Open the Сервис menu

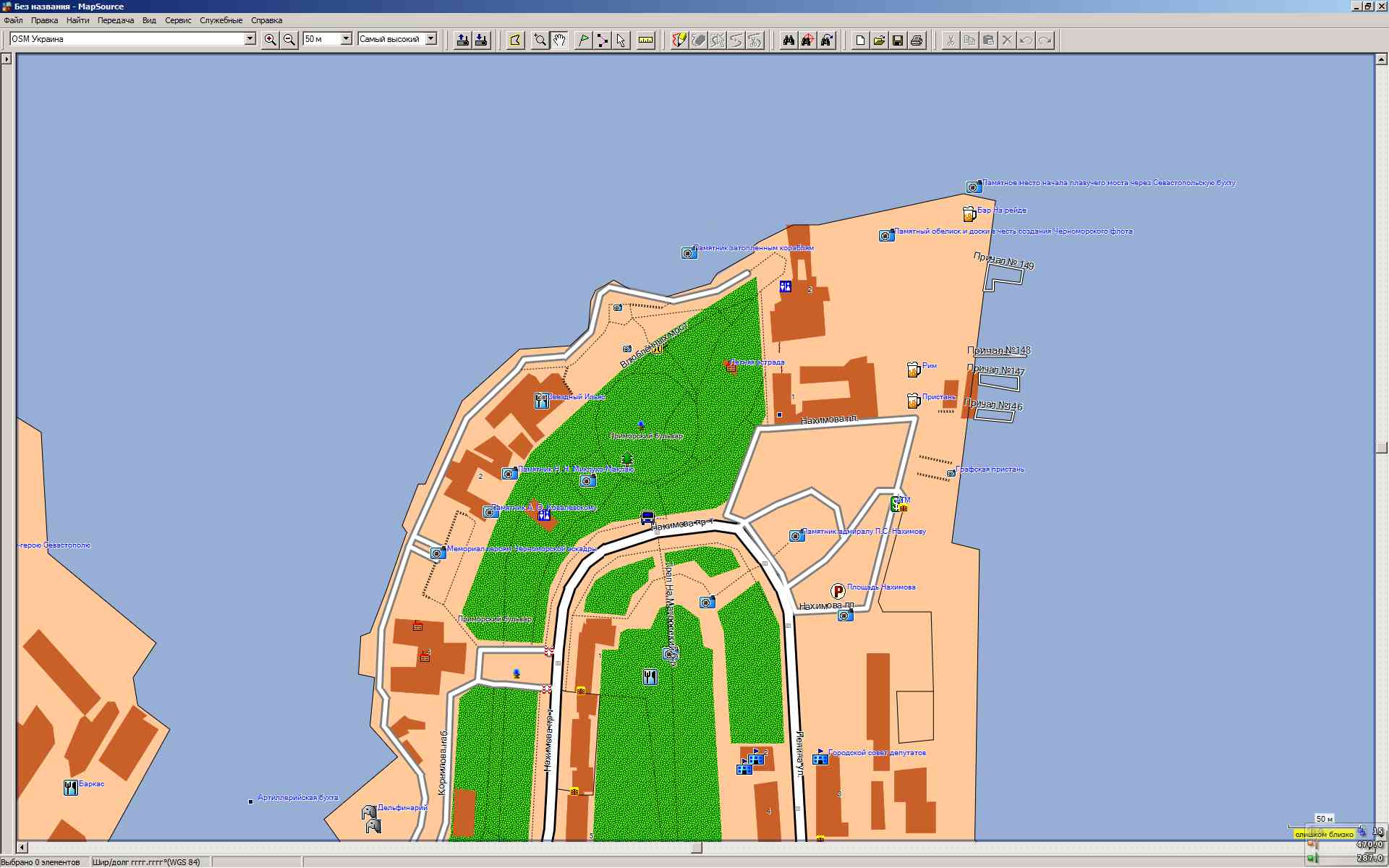click(178, 20)
